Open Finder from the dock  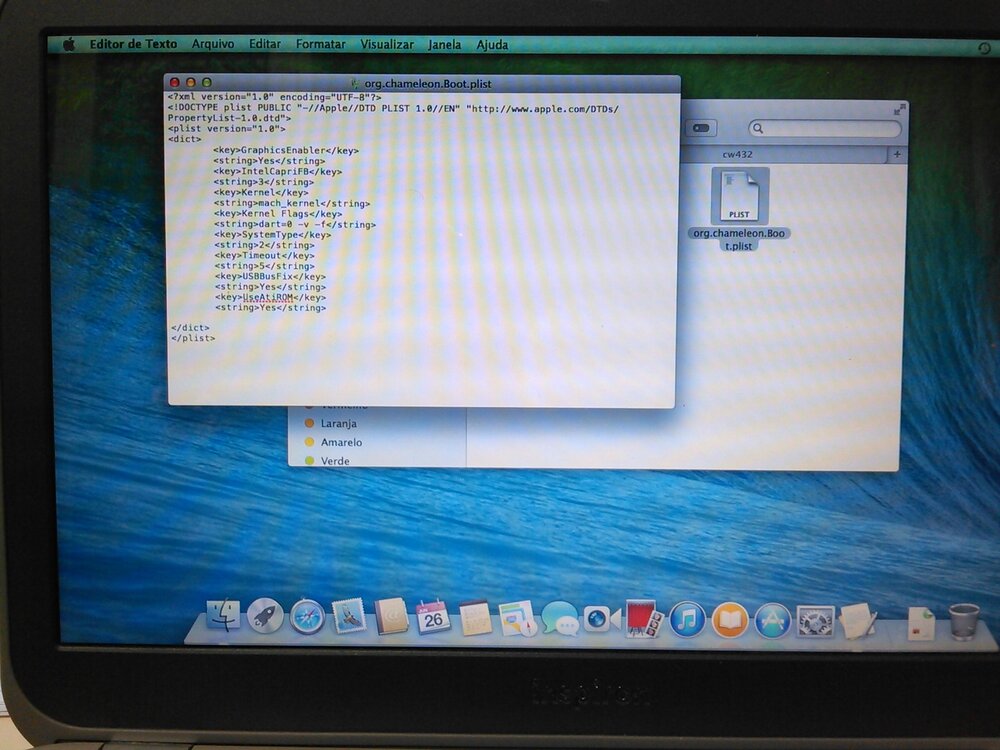(224, 618)
